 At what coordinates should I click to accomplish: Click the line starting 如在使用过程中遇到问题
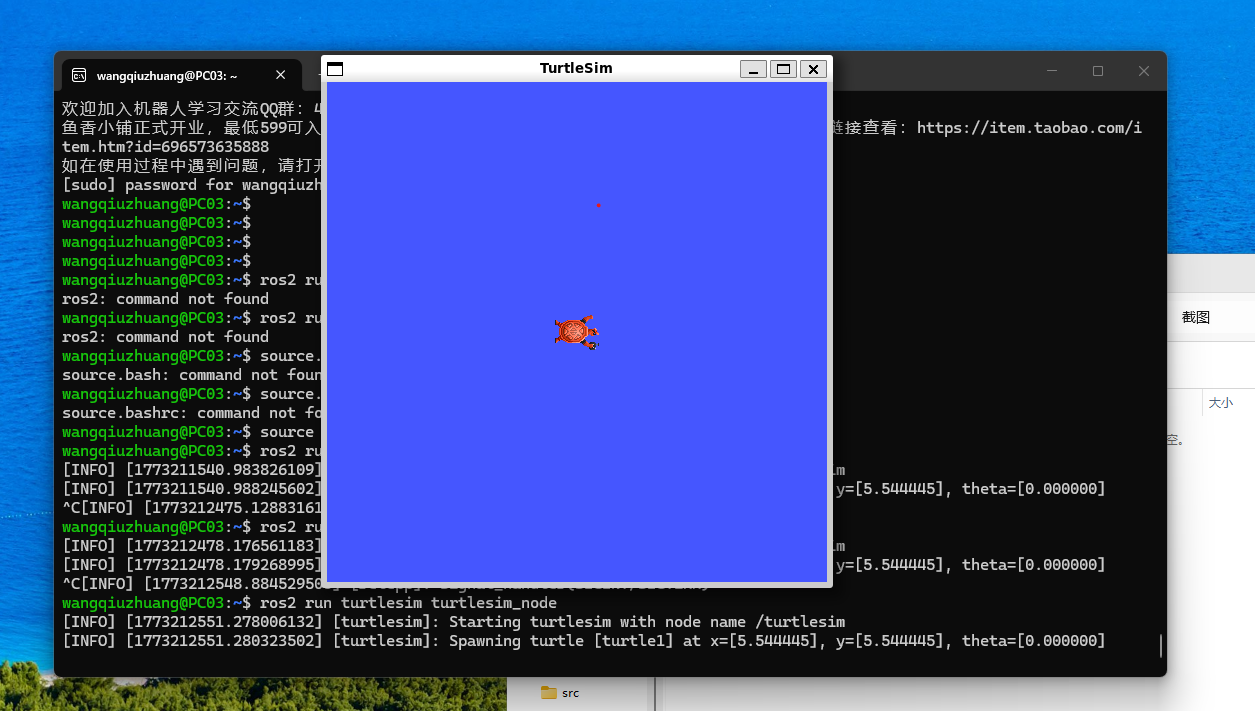point(191,166)
